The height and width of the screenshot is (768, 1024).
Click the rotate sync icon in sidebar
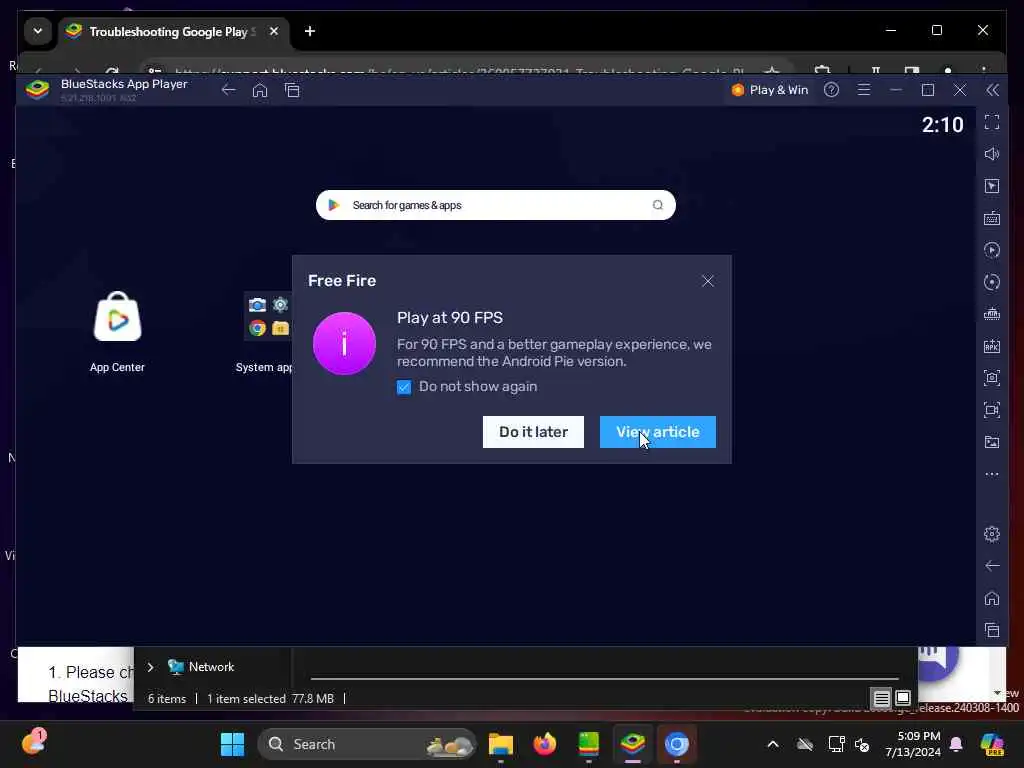pos(992,282)
